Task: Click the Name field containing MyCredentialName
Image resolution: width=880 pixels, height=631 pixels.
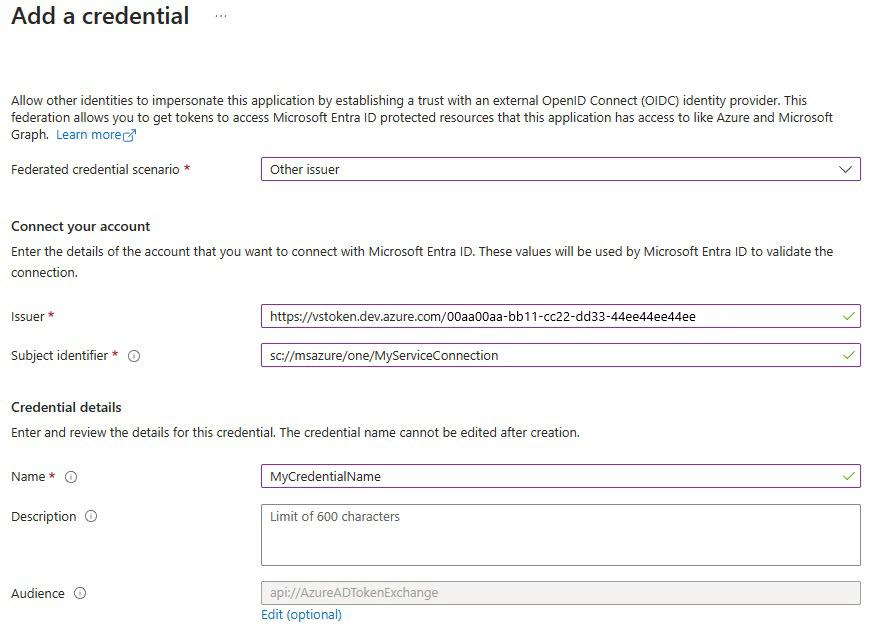Action: pos(550,477)
